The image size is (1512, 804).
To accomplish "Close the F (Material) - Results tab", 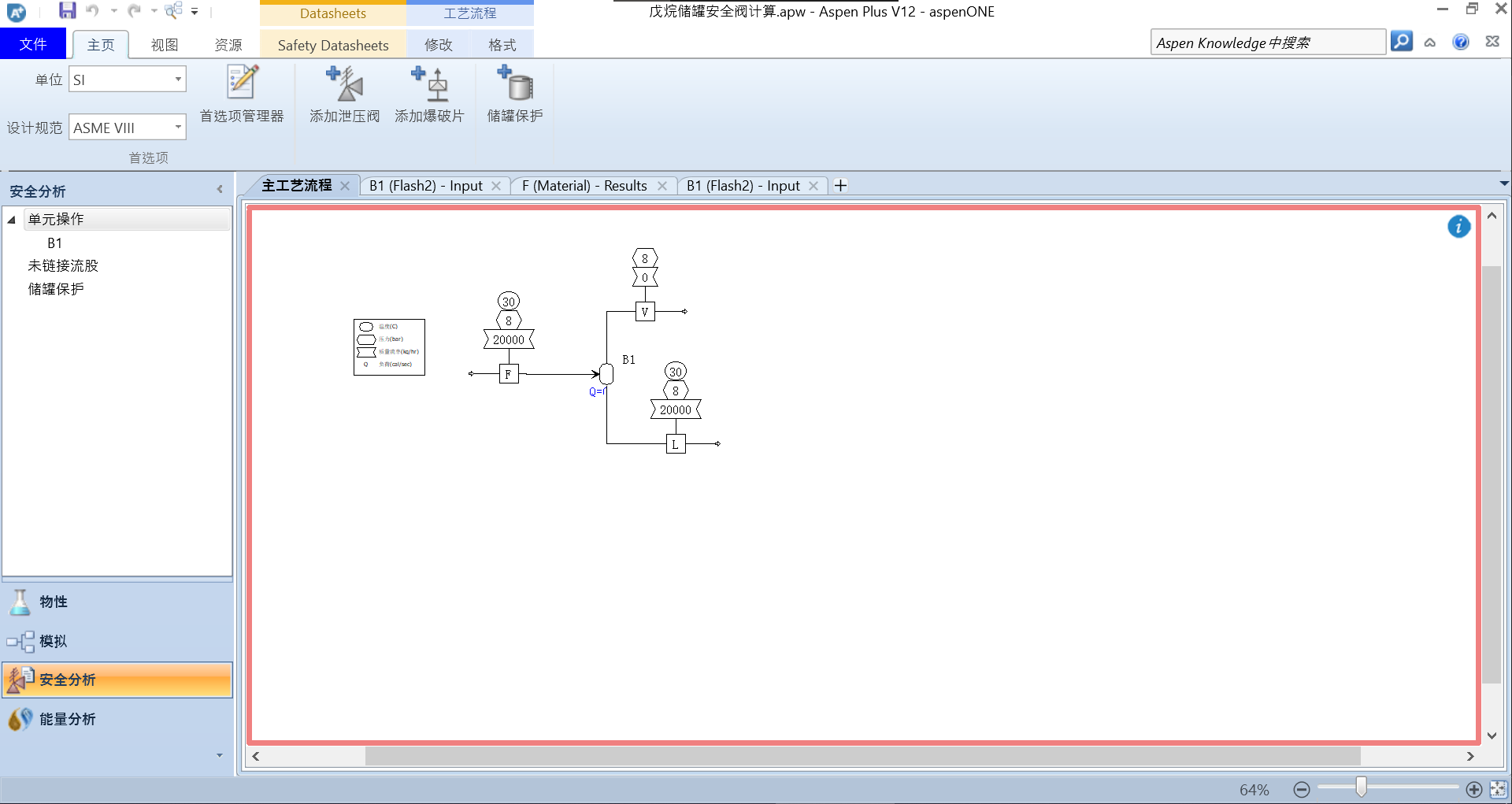I will click(662, 186).
